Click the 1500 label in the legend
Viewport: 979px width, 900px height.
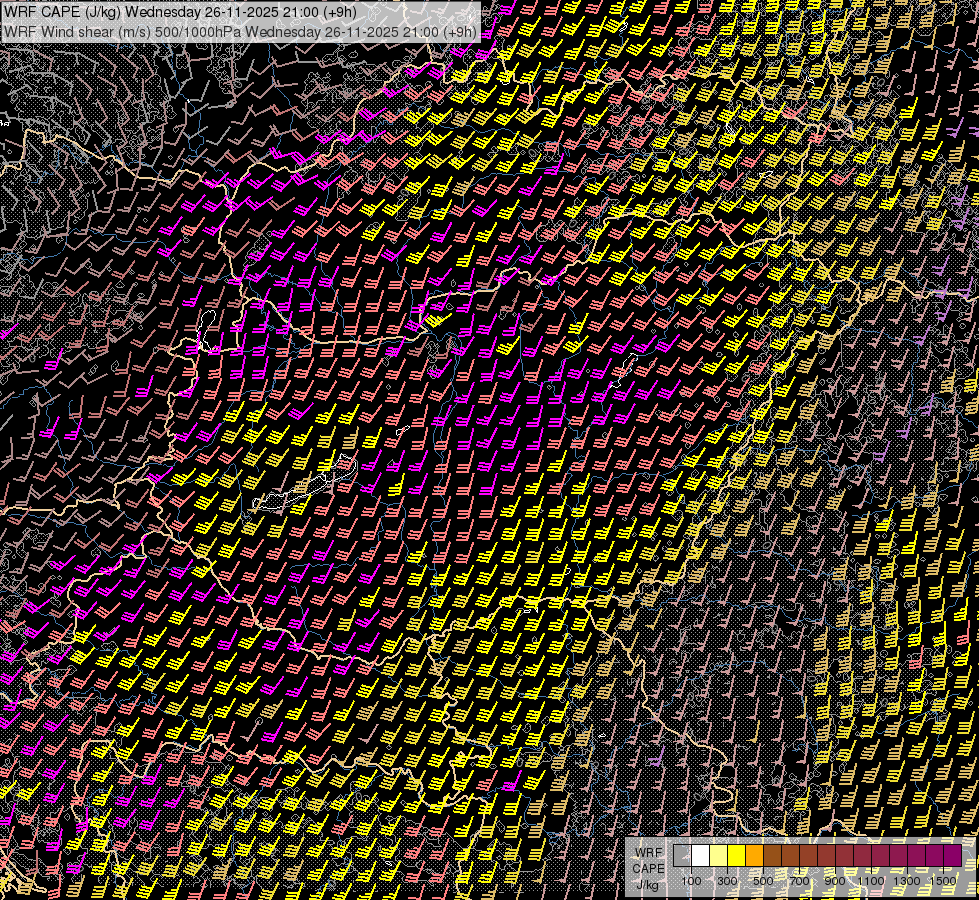click(943, 880)
